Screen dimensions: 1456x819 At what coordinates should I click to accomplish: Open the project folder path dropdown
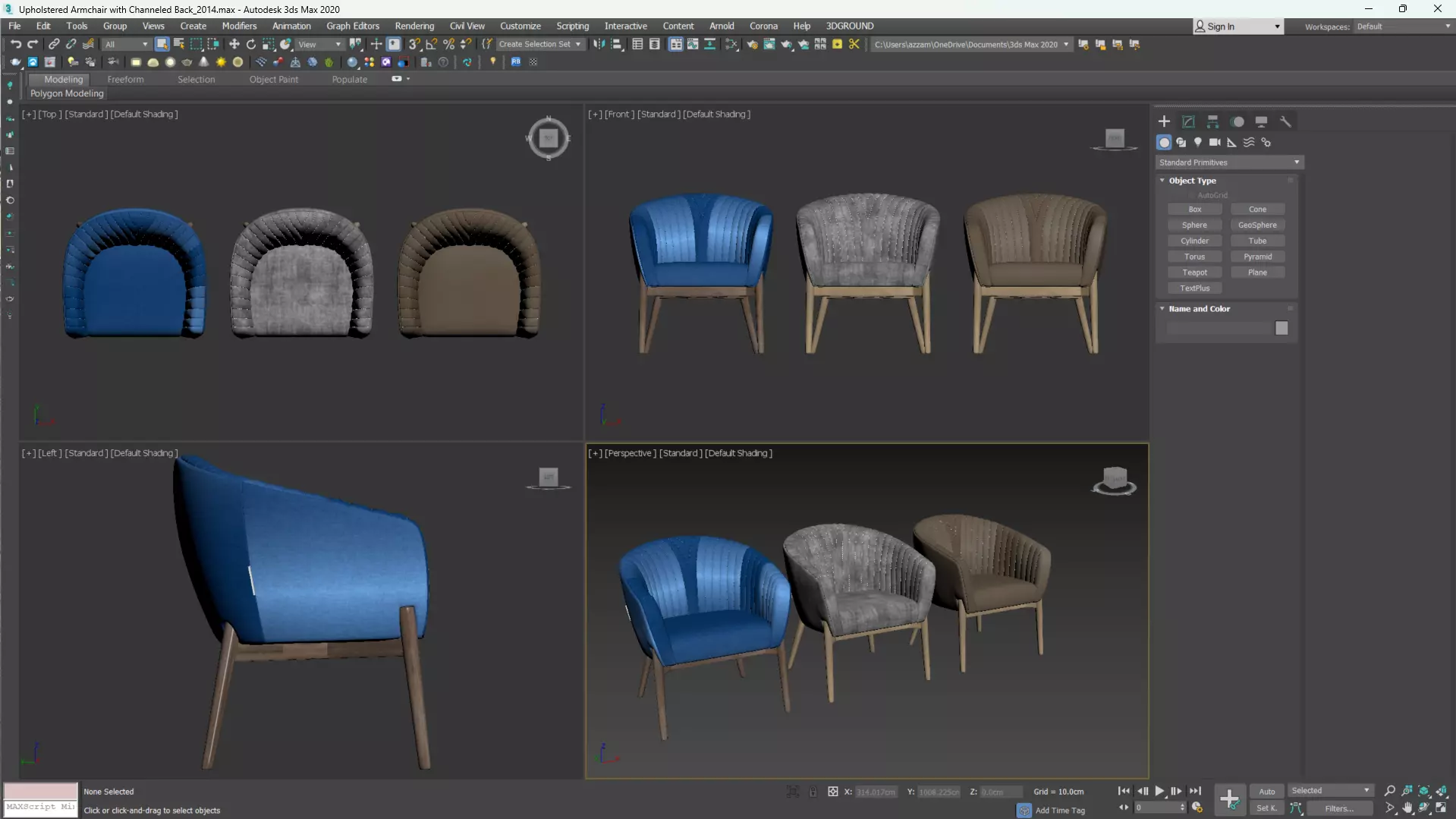pyautogui.click(x=971, y=44)
